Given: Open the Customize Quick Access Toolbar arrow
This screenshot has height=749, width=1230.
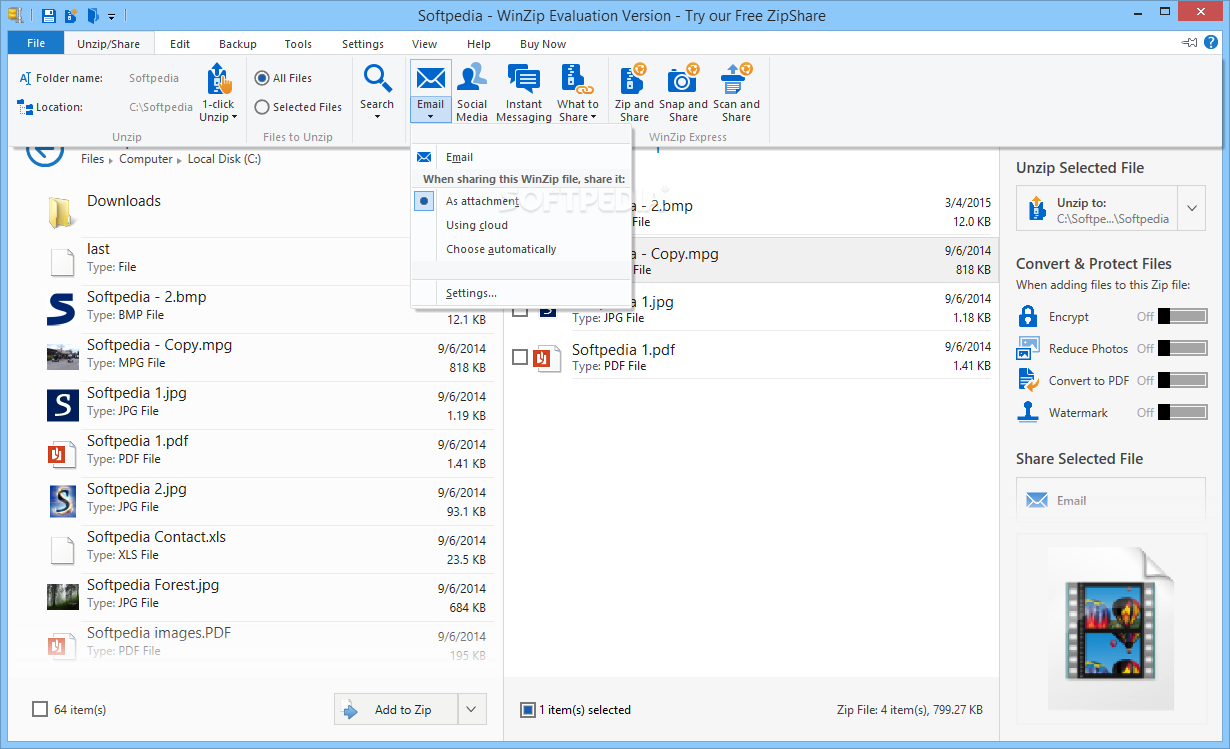Looking at the screenshot, I should coord(112,17).
